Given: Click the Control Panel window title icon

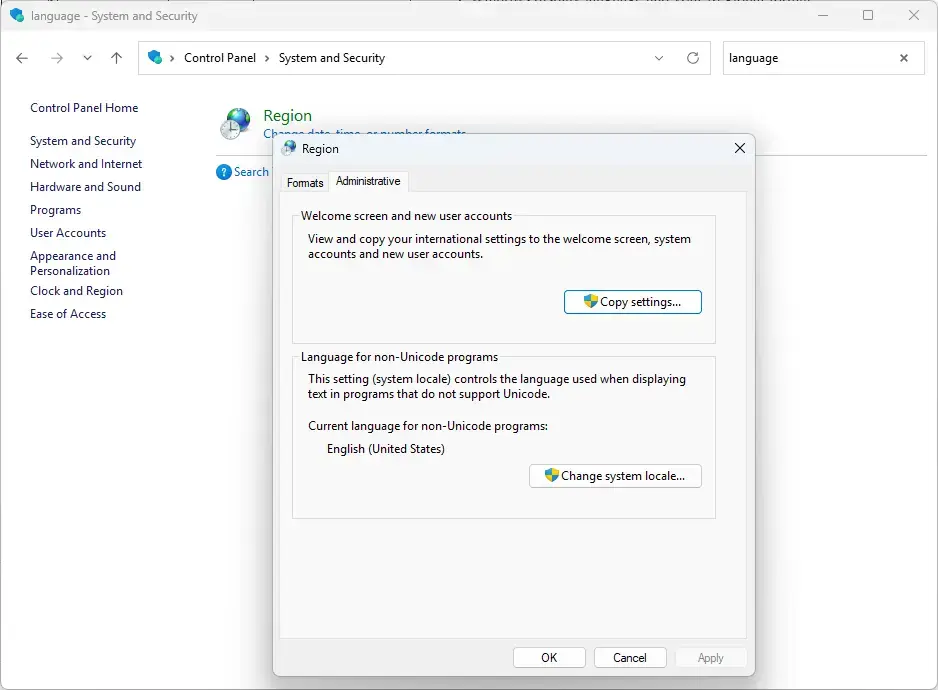Looking at the screenshot, I should point(17,16).
